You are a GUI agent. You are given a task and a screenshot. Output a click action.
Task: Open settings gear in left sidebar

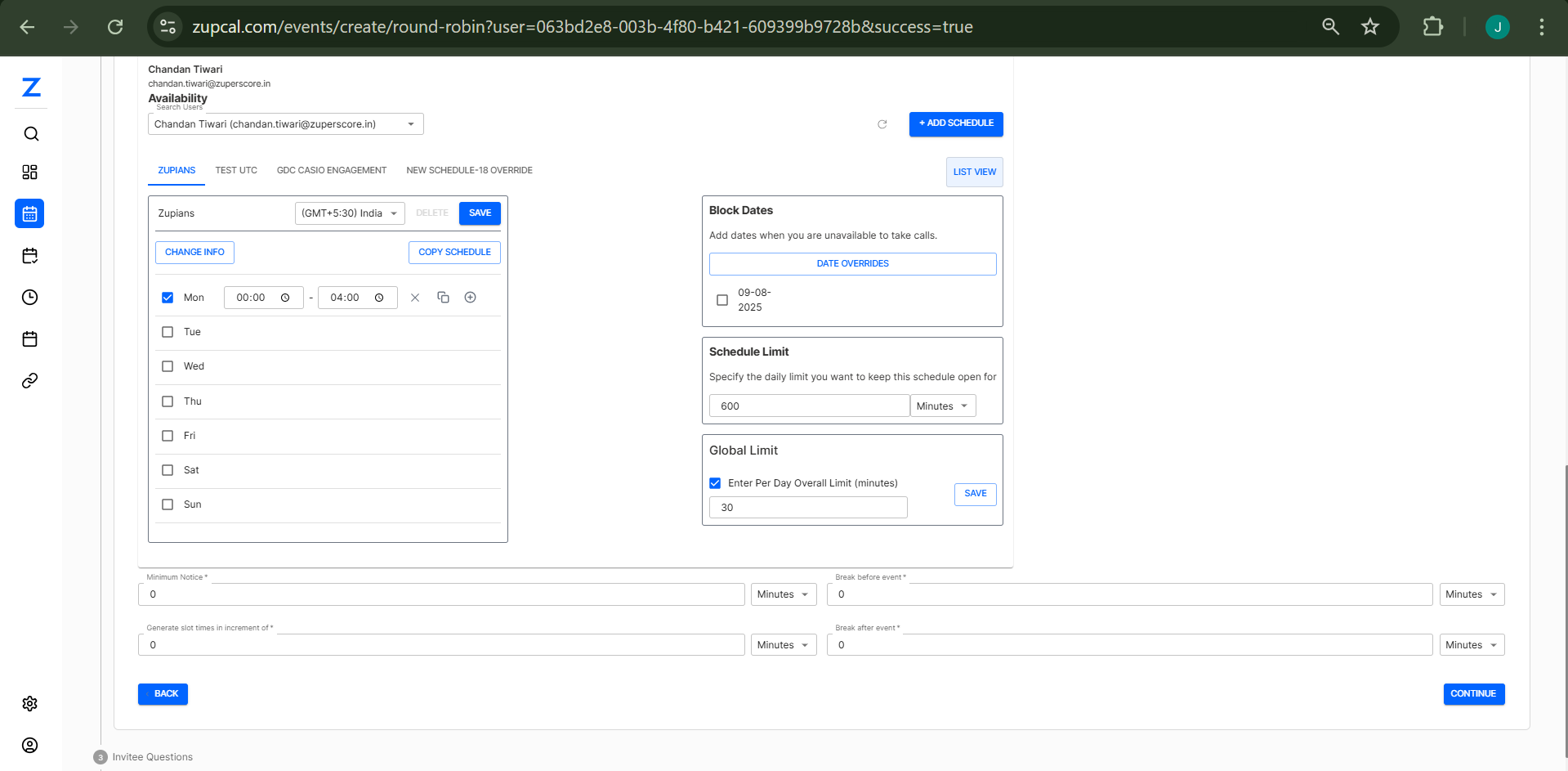click(30, 704)
